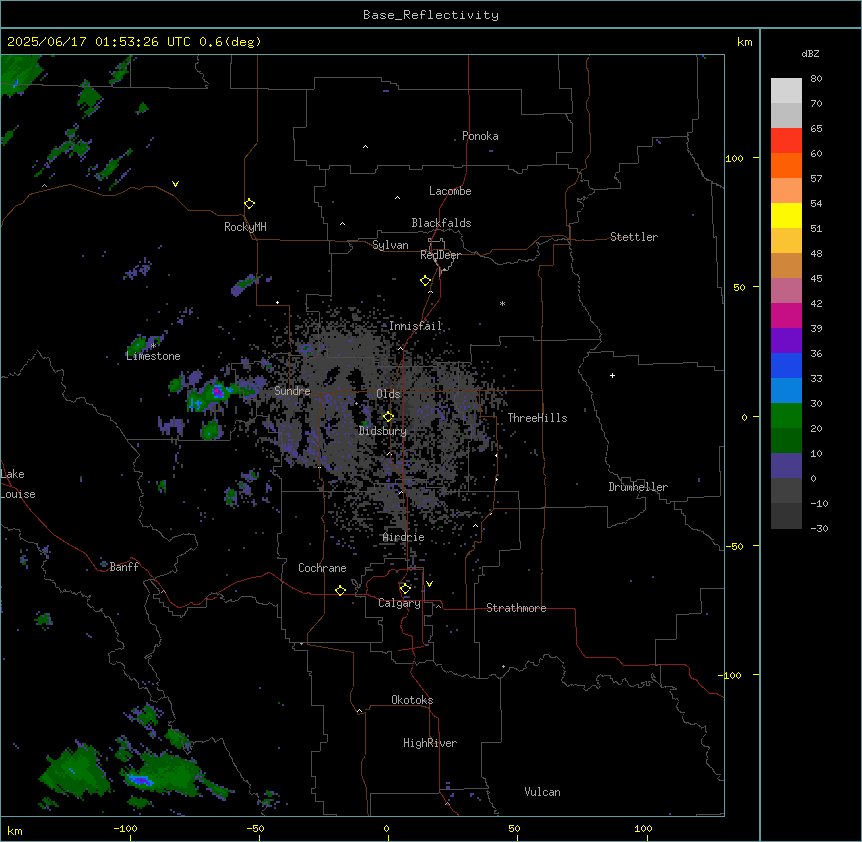Image resolution: width=862 pixels, height=842 pixels.
Task: Select the violet 39 dBZ legend swatch
Action: 786,341
